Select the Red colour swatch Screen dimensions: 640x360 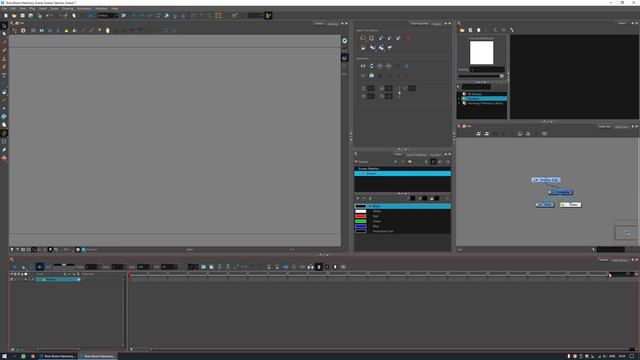[x=360, y=216]
